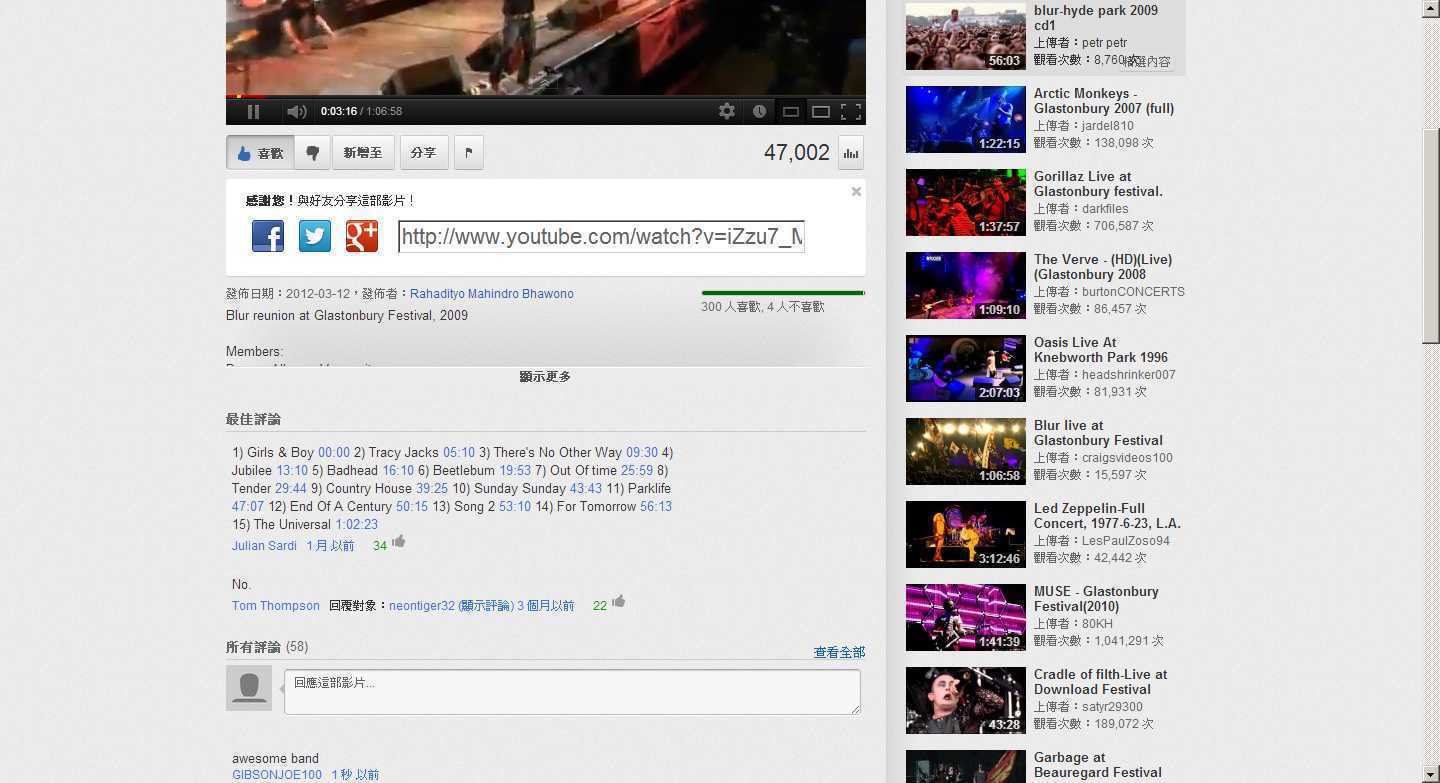
Task: Open the video settings gear icon
Action: (x=727, y=112)
